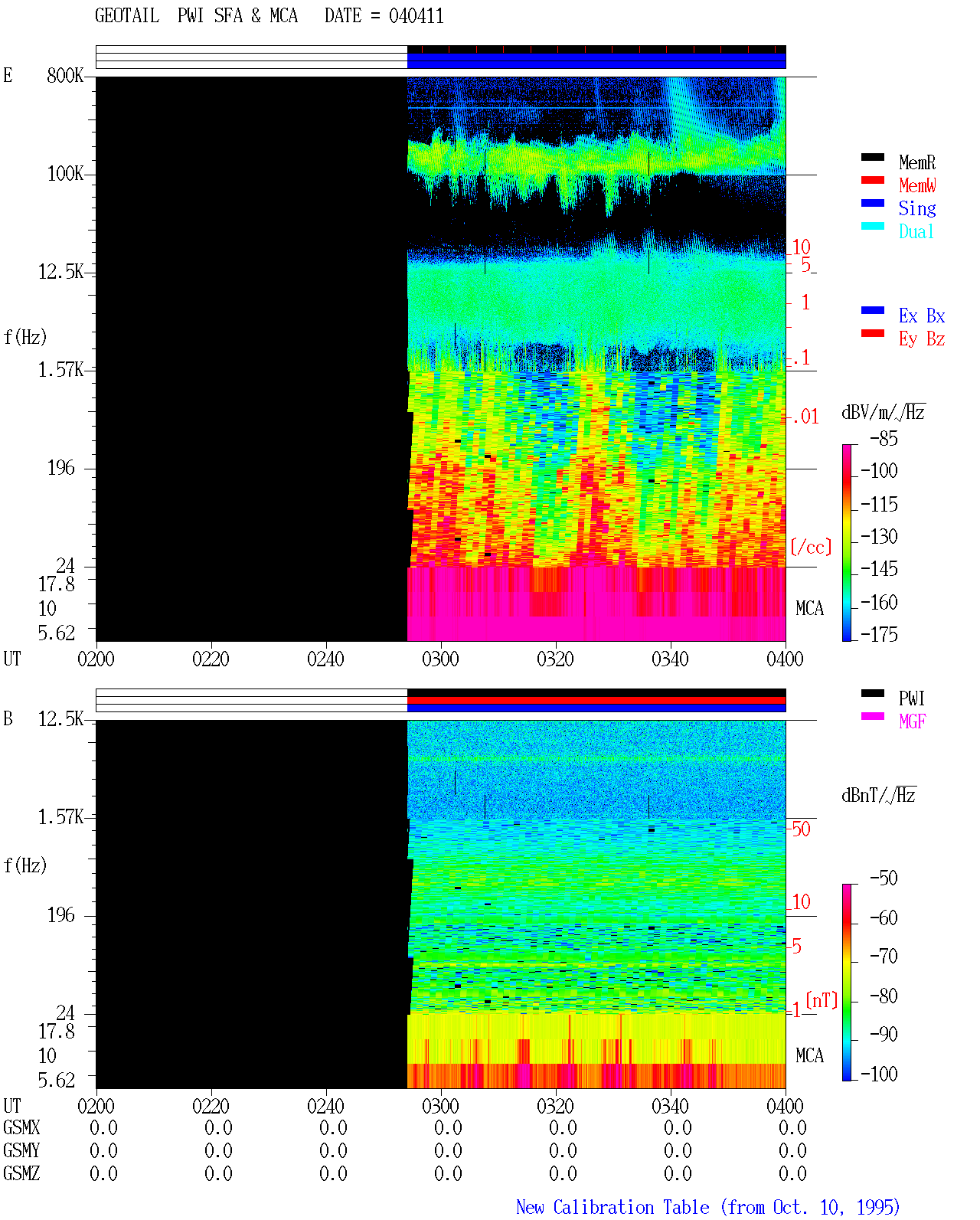
Task: Click the red status bar above B spectrogram
Action: [596, 700]
